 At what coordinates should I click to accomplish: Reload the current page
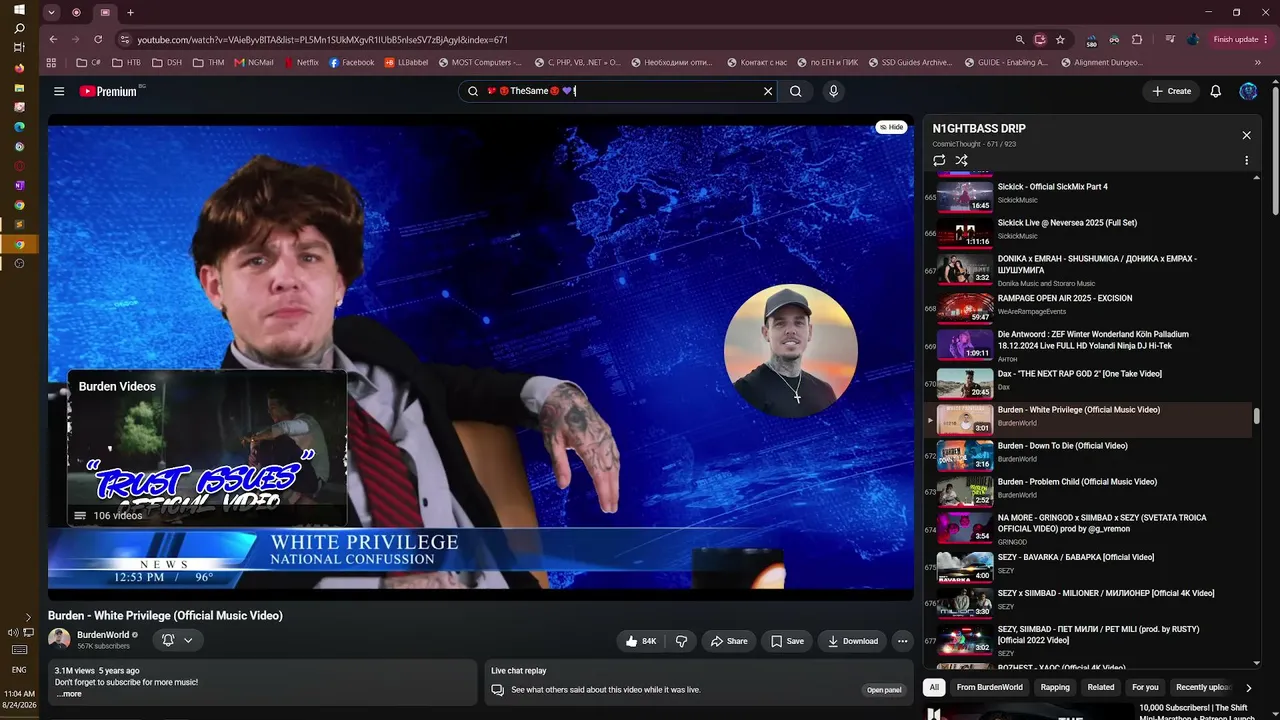[98, 39]
